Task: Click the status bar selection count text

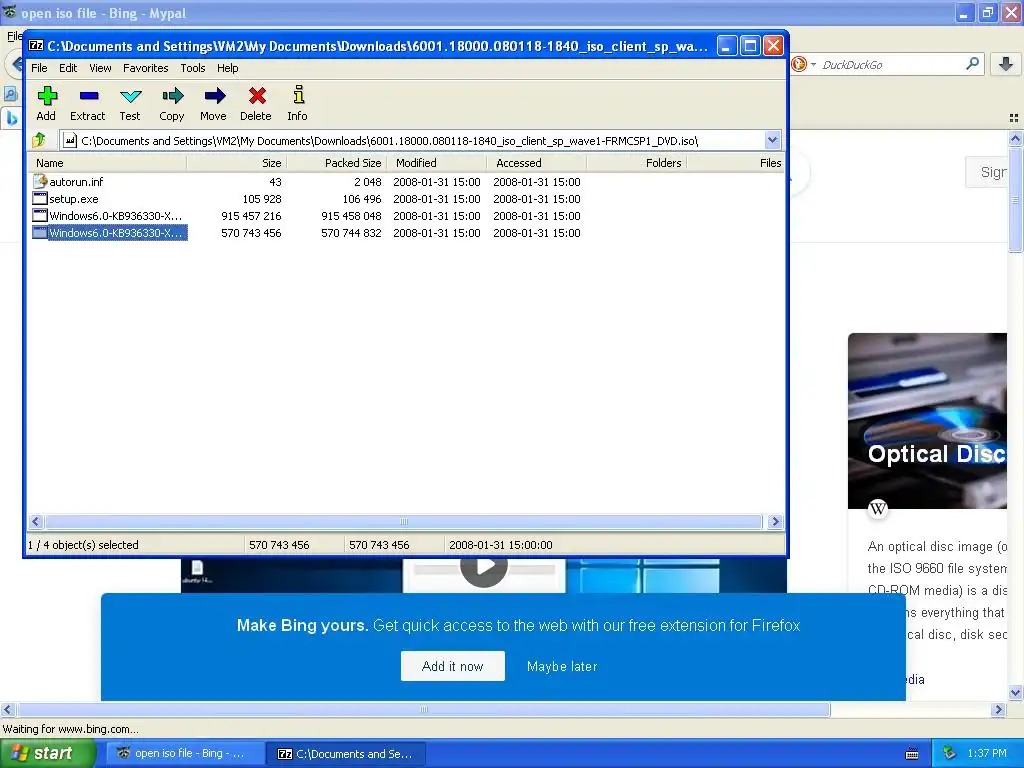Action: click(83, 545)
